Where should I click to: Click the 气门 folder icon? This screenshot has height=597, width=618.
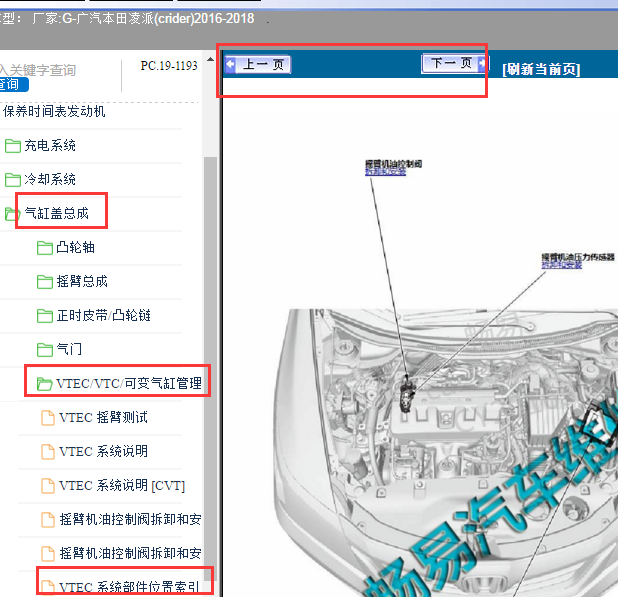click(45, 350)
